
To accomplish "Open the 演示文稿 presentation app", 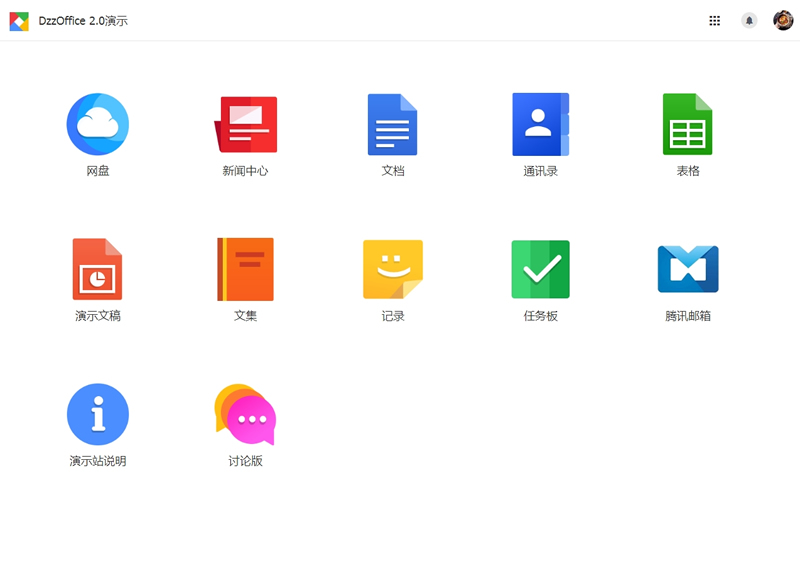I will [x=97, y=269].
